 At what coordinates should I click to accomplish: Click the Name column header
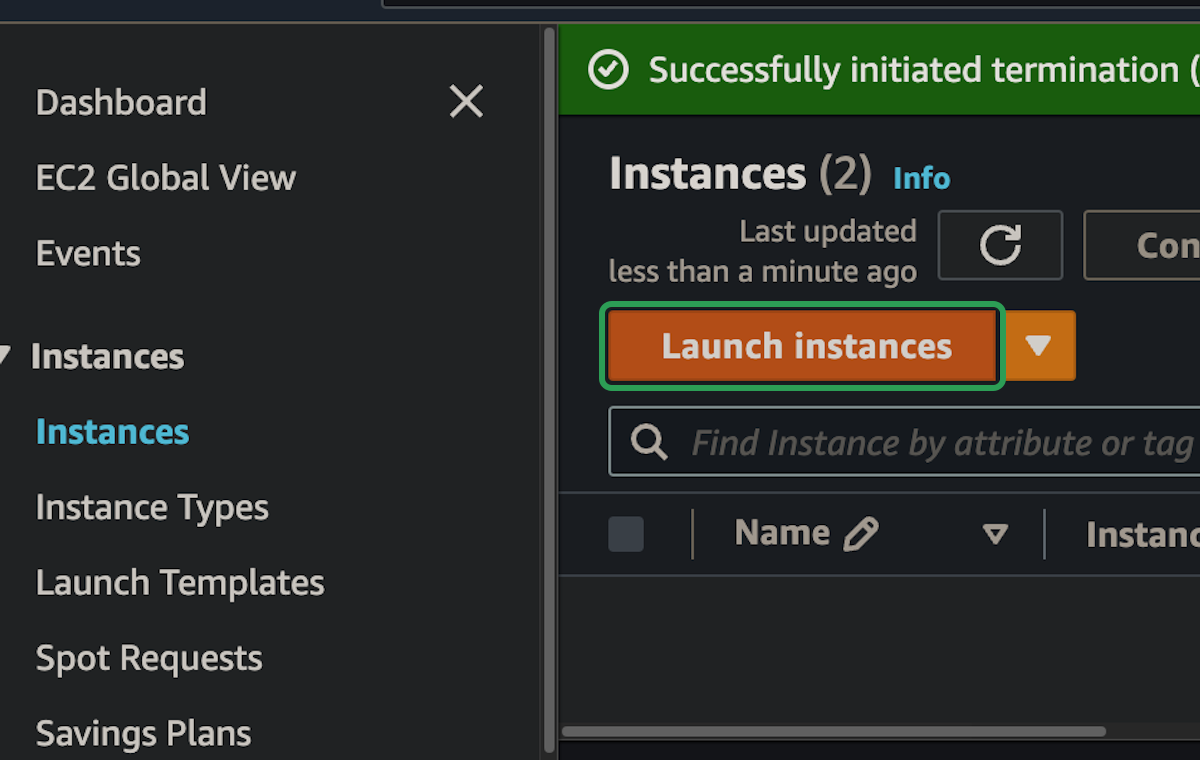(x=782, y=533)
